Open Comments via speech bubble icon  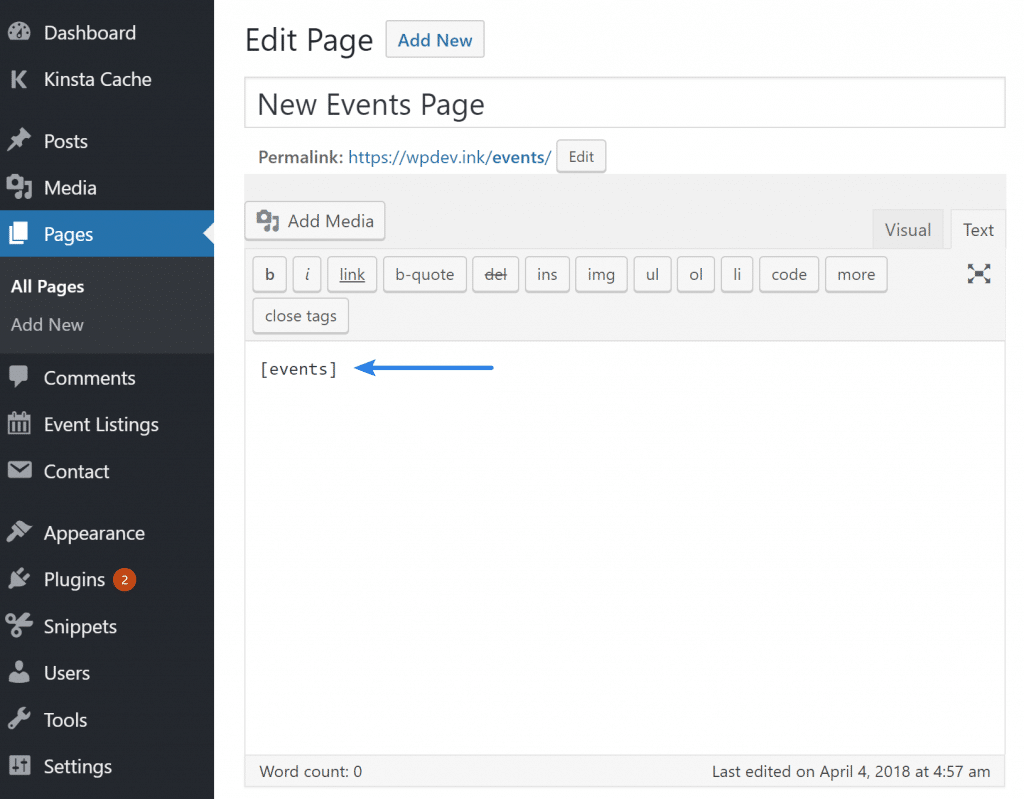tap(21, 377)
